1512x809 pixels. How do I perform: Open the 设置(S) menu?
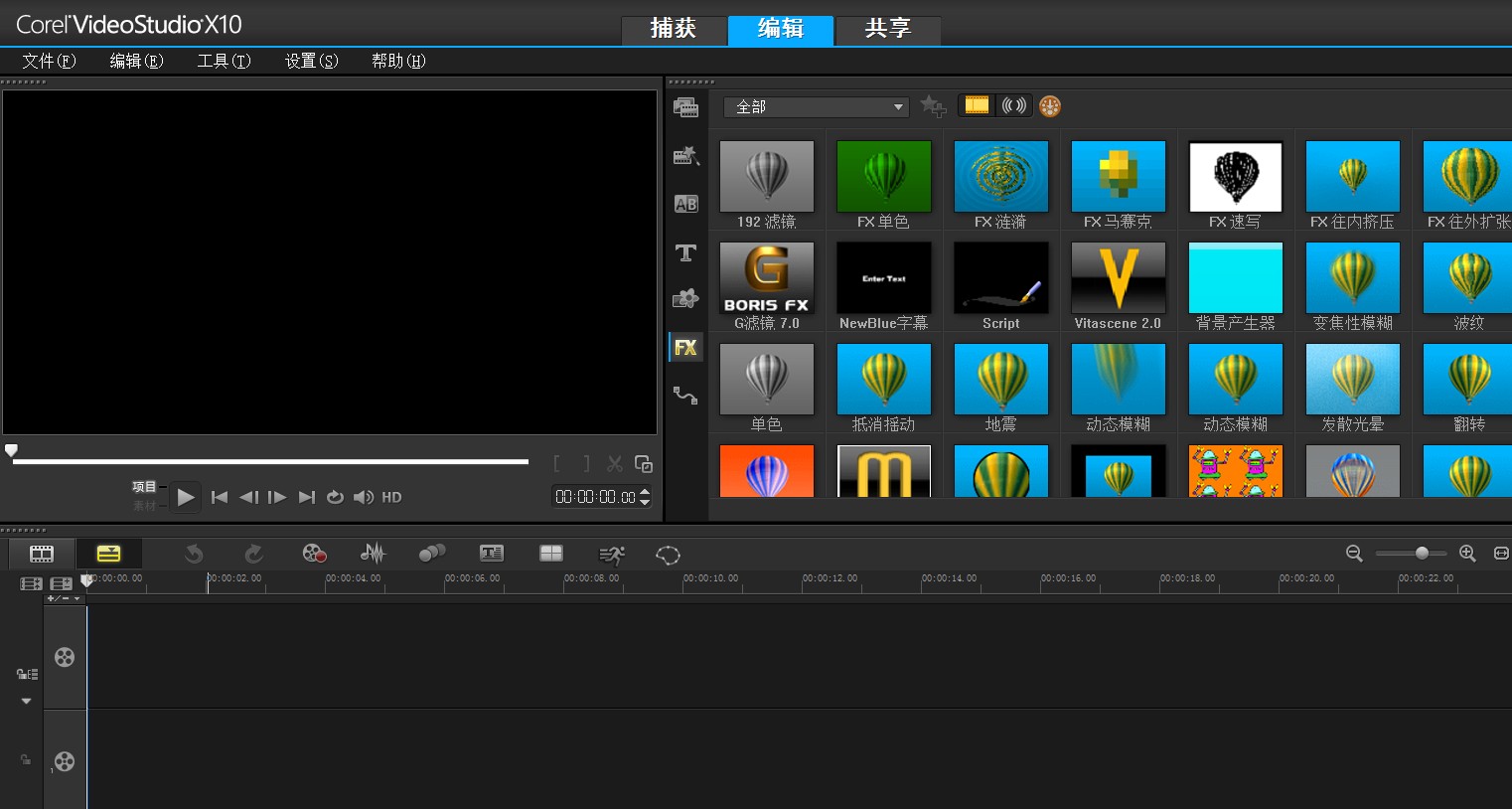click(x=311, y=61)
